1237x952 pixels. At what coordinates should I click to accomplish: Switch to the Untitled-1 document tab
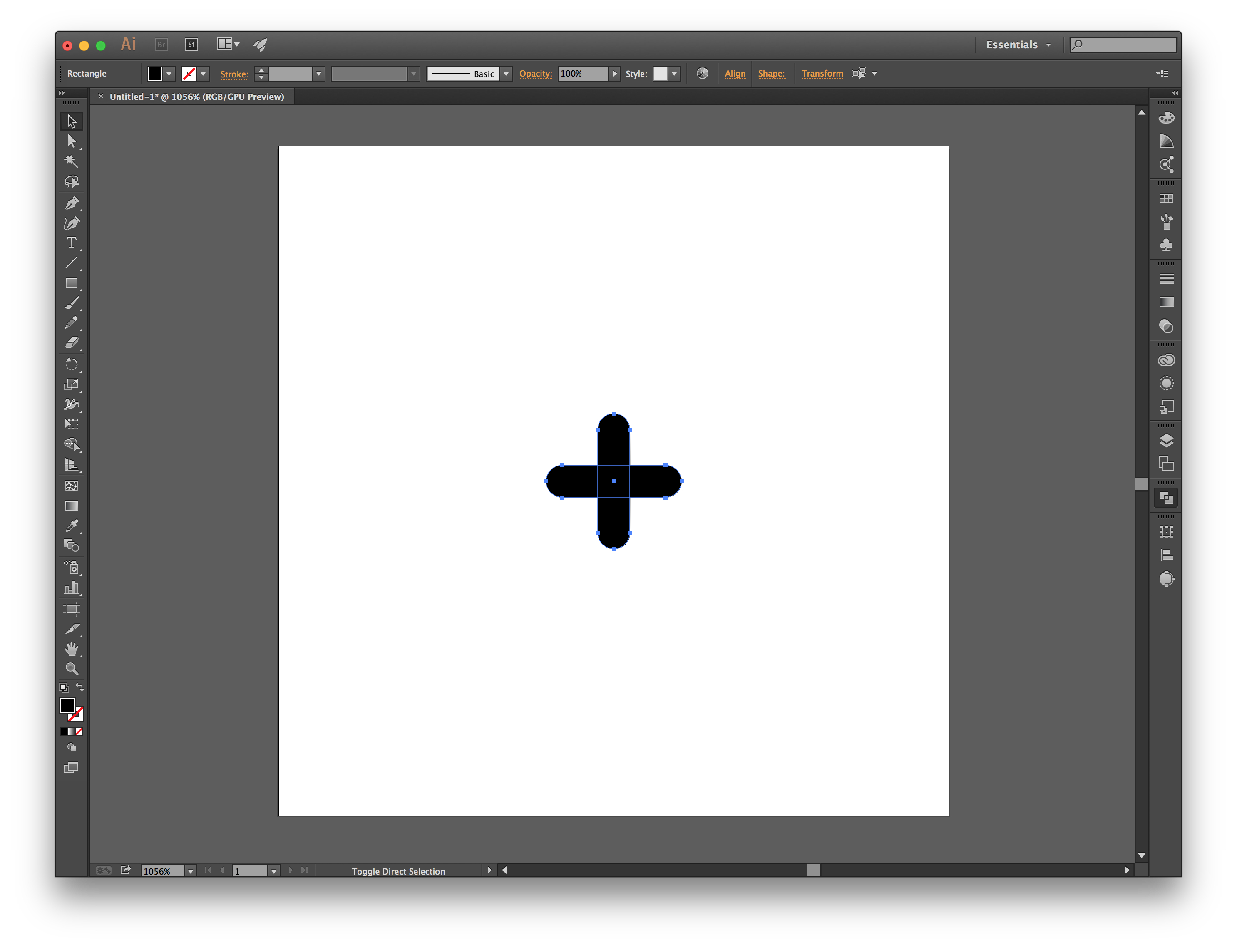coord(196,97)
